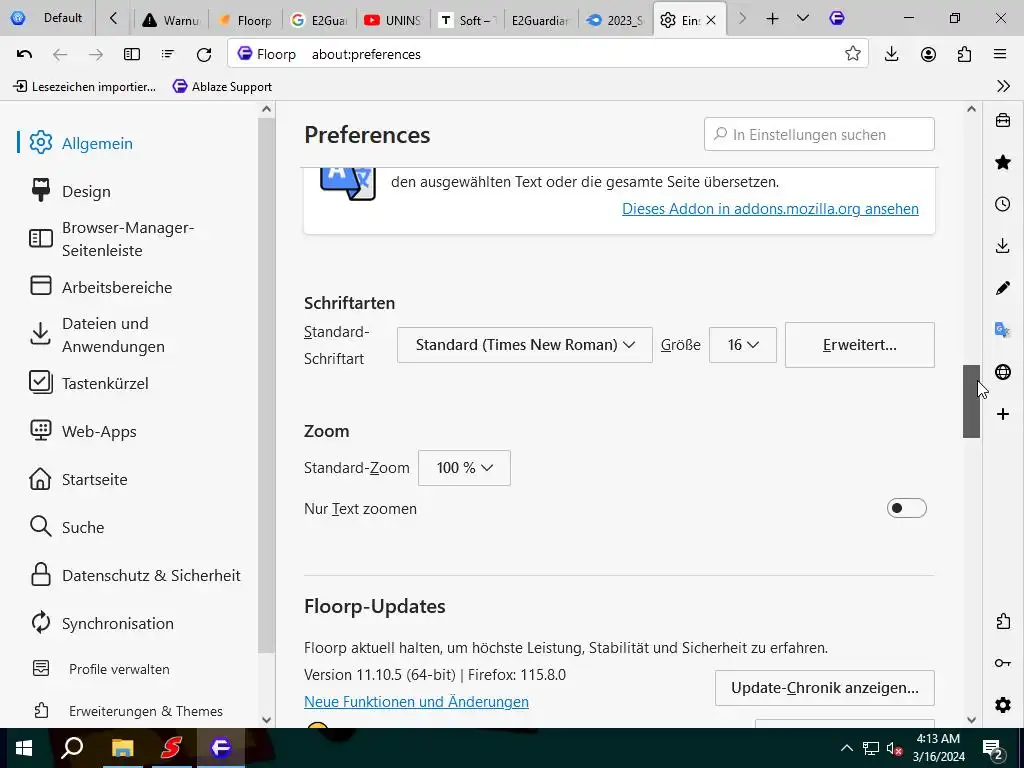Open passwords key icon in right sidebar
The image size is (1024, 768).
[x=1002, y=663]
